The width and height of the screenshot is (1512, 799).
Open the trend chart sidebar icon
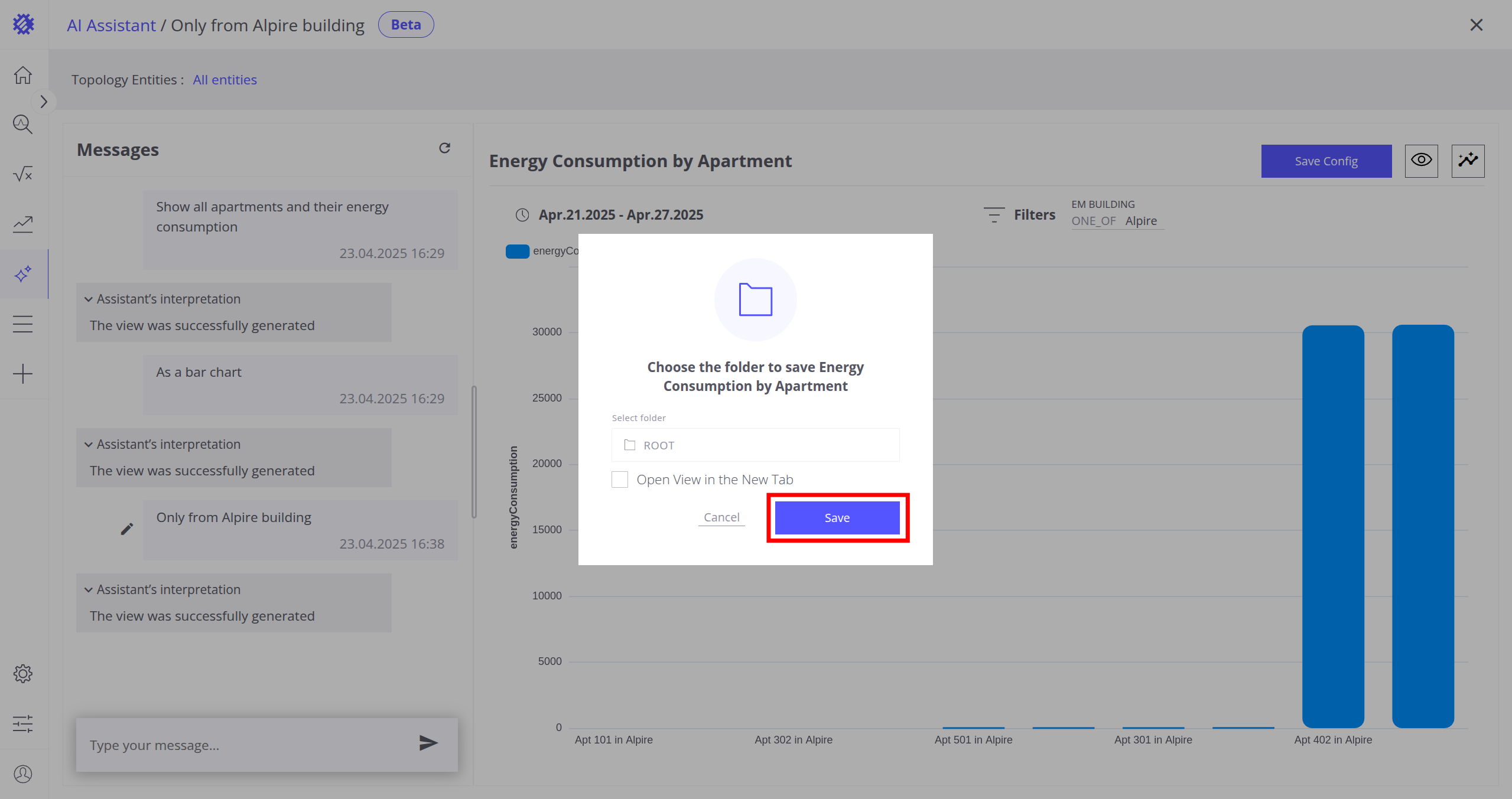(x=23, y=224)
